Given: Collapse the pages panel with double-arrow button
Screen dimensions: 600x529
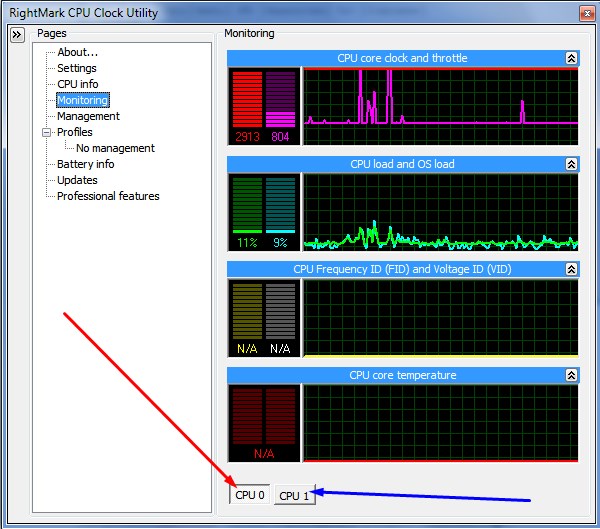Looking at the screenshot, I should pyautogui.click(x=17, y=35).
